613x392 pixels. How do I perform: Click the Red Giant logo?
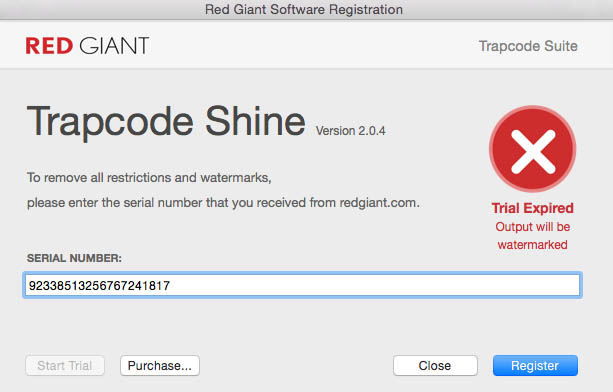click(87, 45)
